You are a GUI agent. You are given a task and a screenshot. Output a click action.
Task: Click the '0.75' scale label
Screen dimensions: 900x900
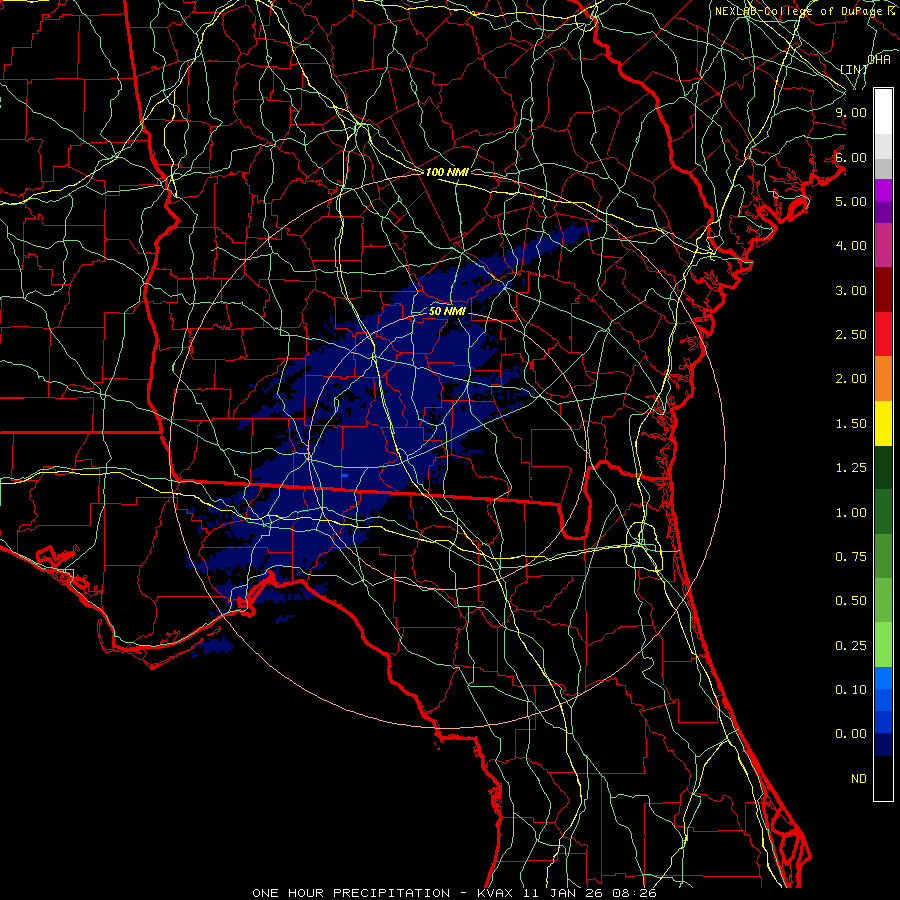coord(851,557)
